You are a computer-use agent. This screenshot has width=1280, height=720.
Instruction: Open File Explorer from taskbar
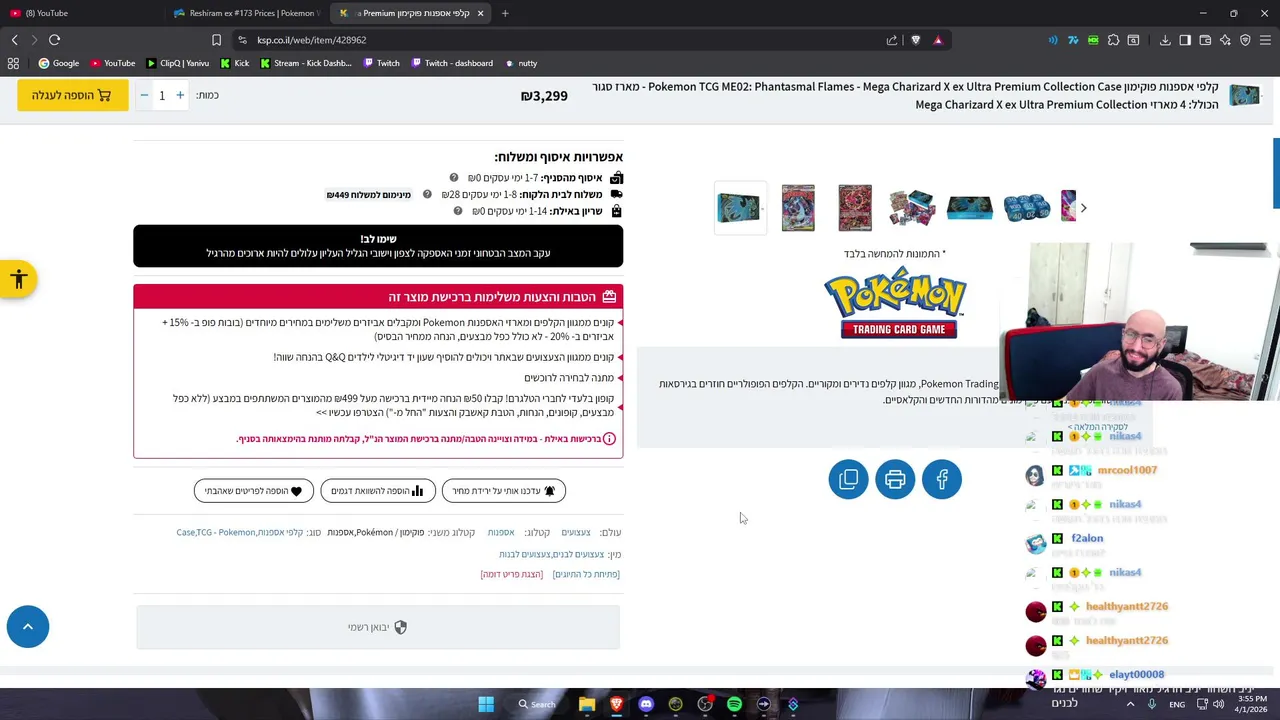click(587, 704)
